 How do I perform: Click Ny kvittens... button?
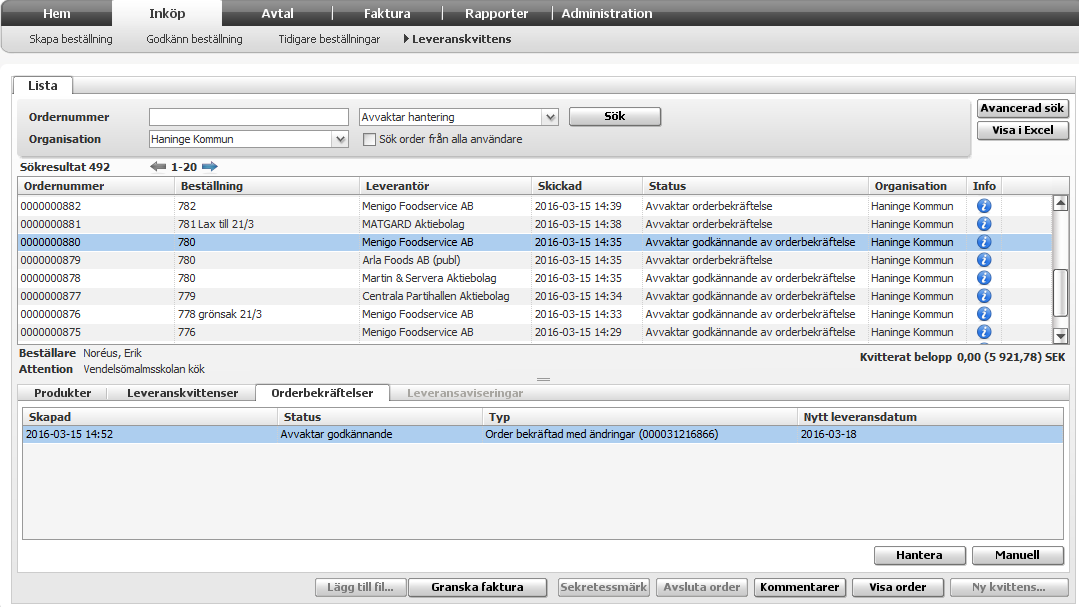(x=1009, y=587)
